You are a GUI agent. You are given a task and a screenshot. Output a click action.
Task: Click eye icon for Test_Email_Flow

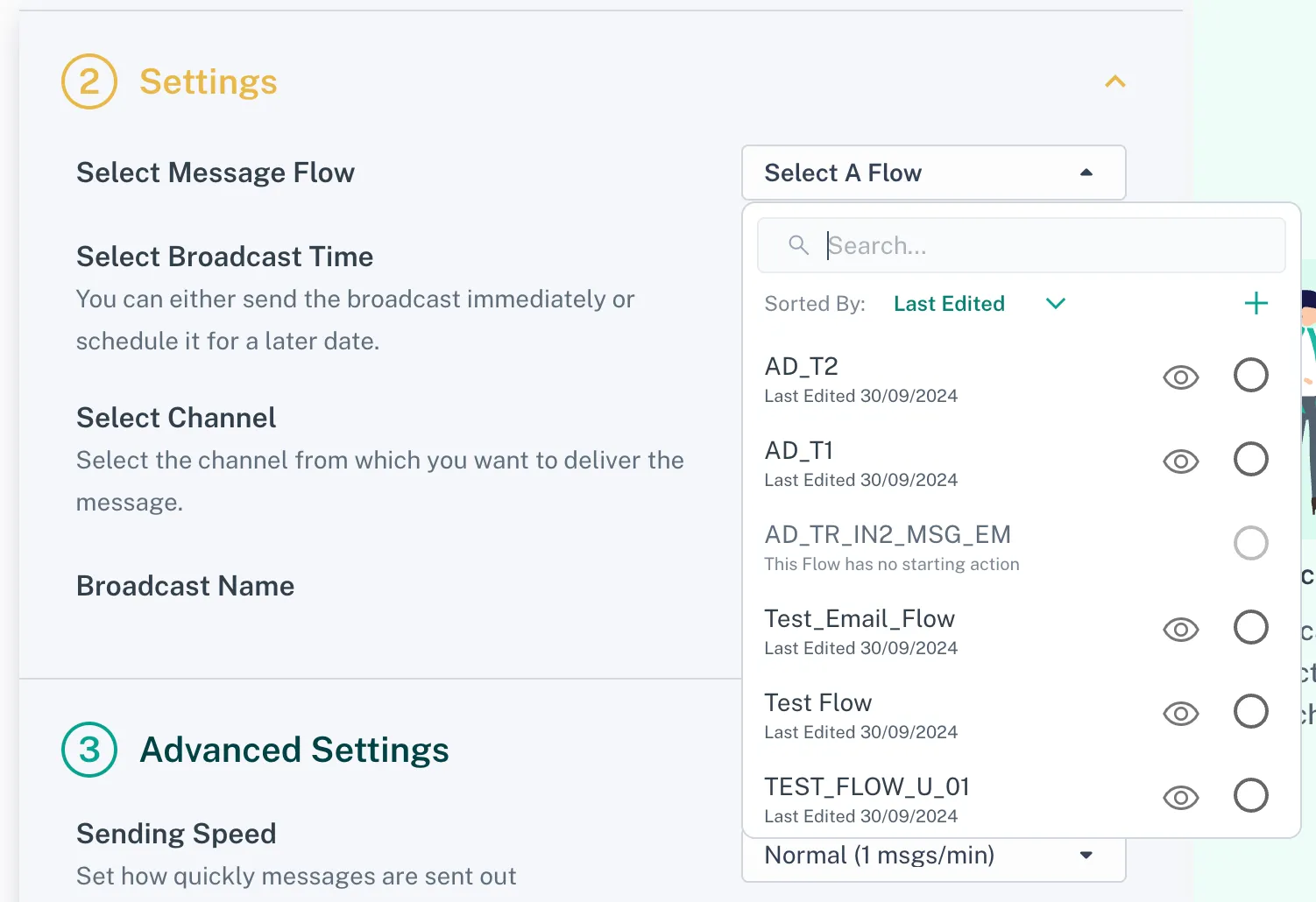pyautogui.click(x=1180, y=630)
